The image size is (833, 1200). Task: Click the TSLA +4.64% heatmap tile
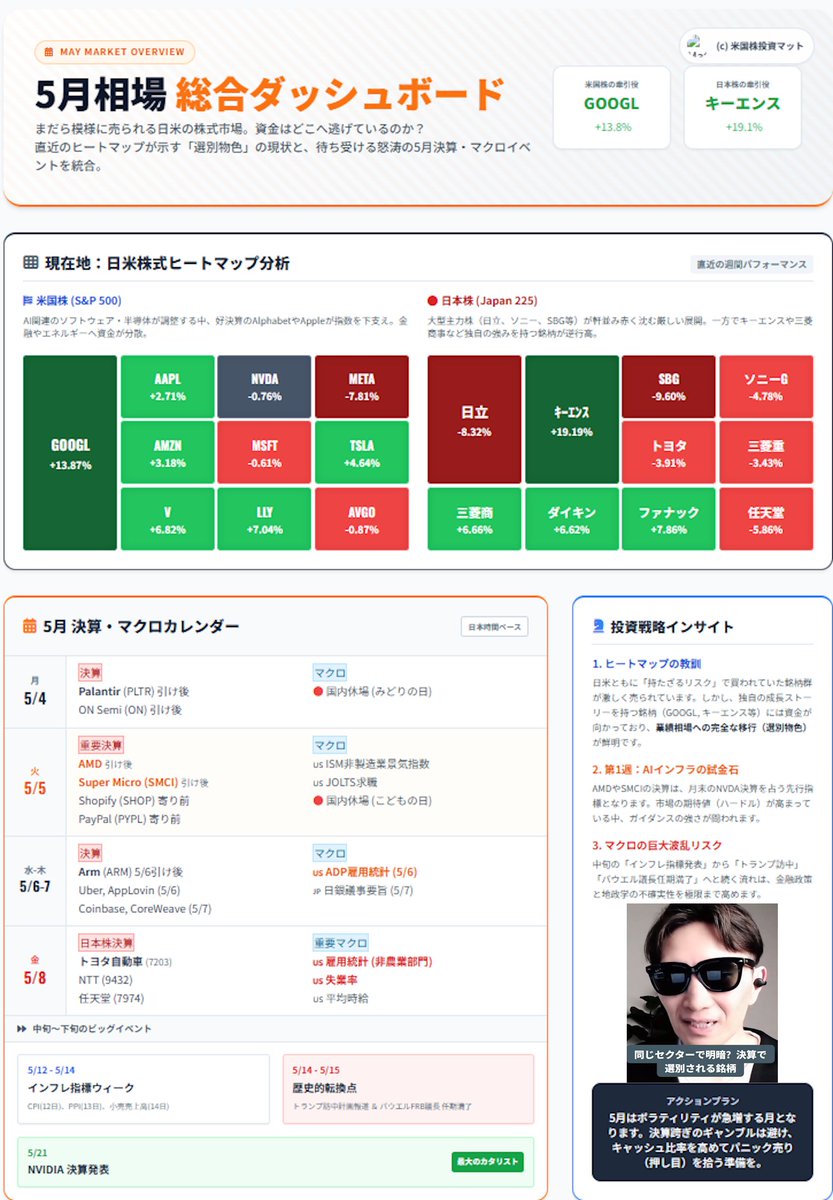pos(362,452)
